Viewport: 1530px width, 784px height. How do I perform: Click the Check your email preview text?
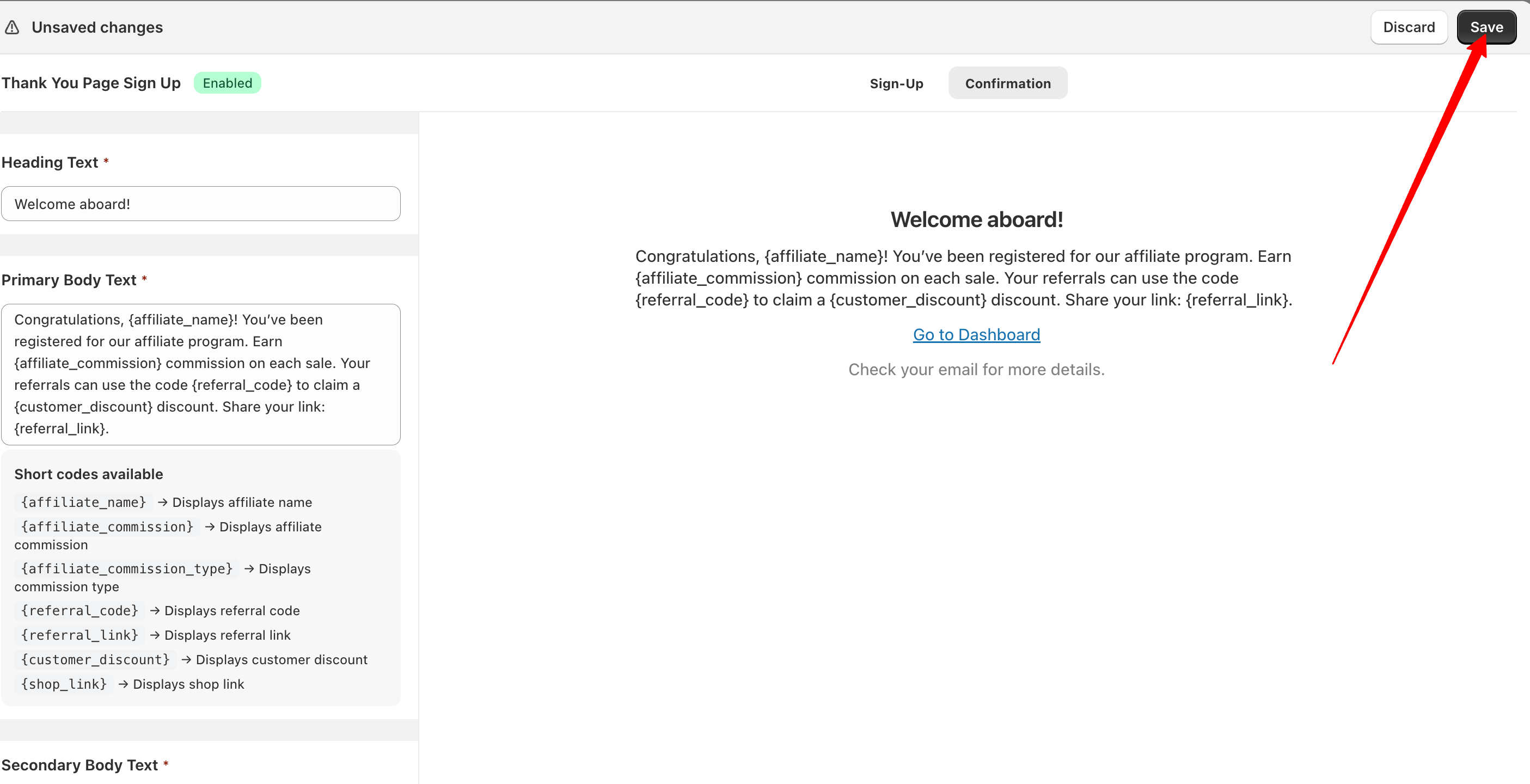(x=976, y=370)
